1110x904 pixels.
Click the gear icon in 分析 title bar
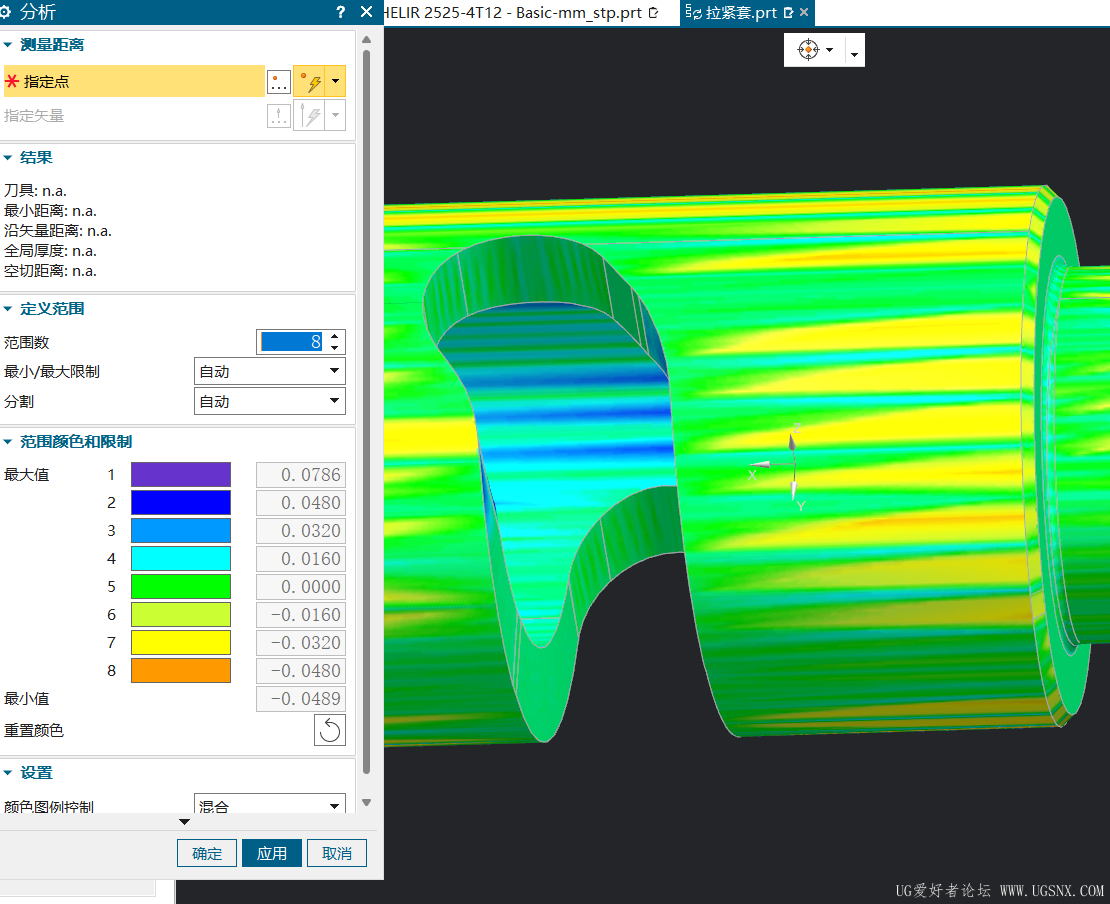pos(6,12)
